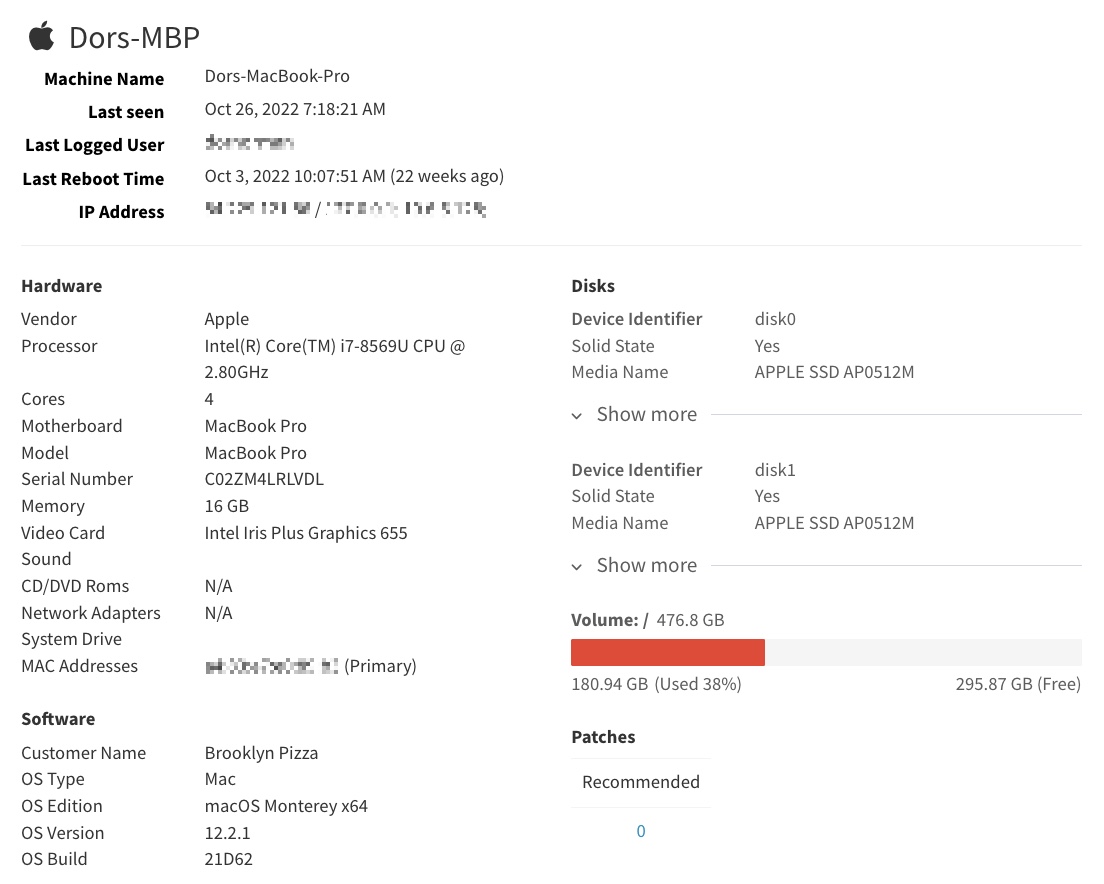
Task: Select OS edition macOS Monterey x64
Action: coord(286,806)
